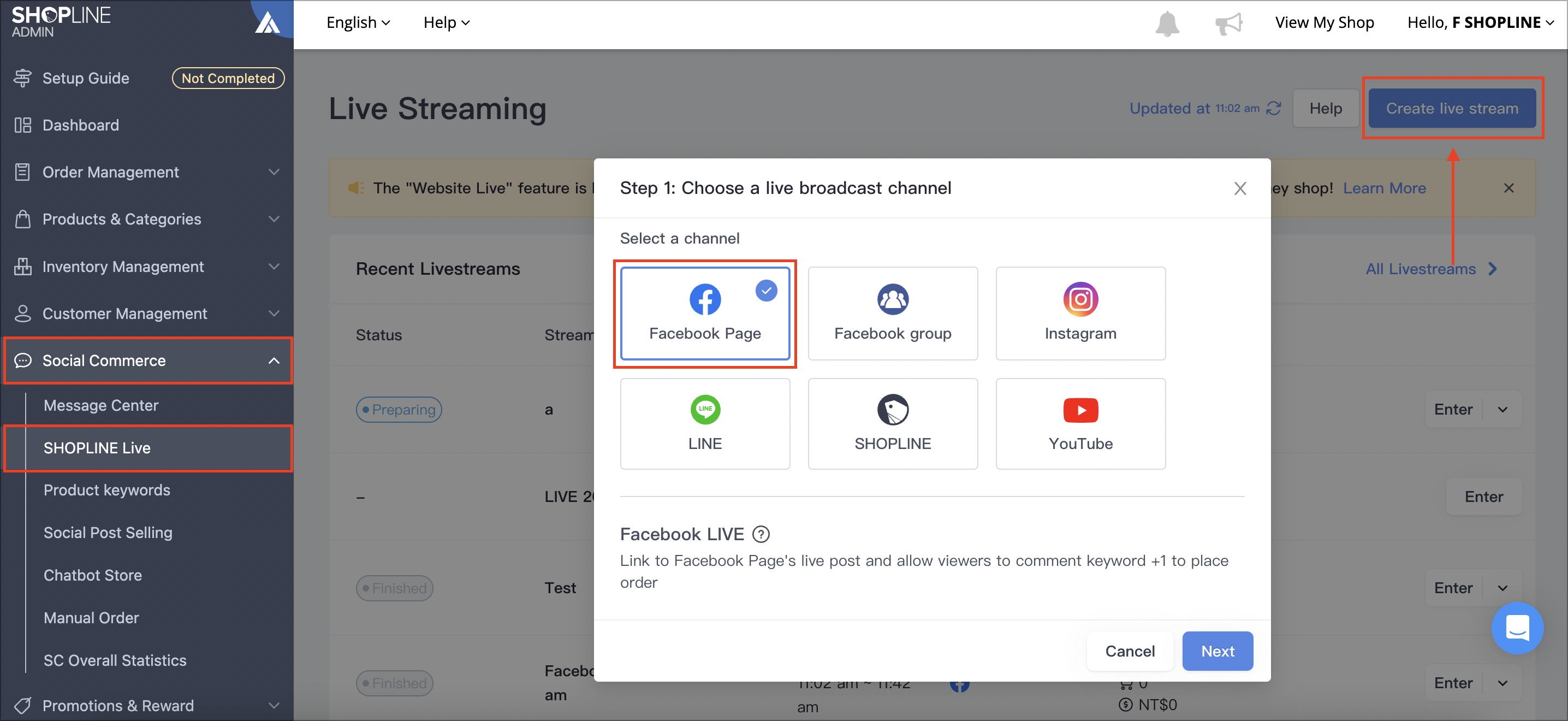
Task: Open SC Overall Statistics sidebar item
Action: (x=115, y=660)
